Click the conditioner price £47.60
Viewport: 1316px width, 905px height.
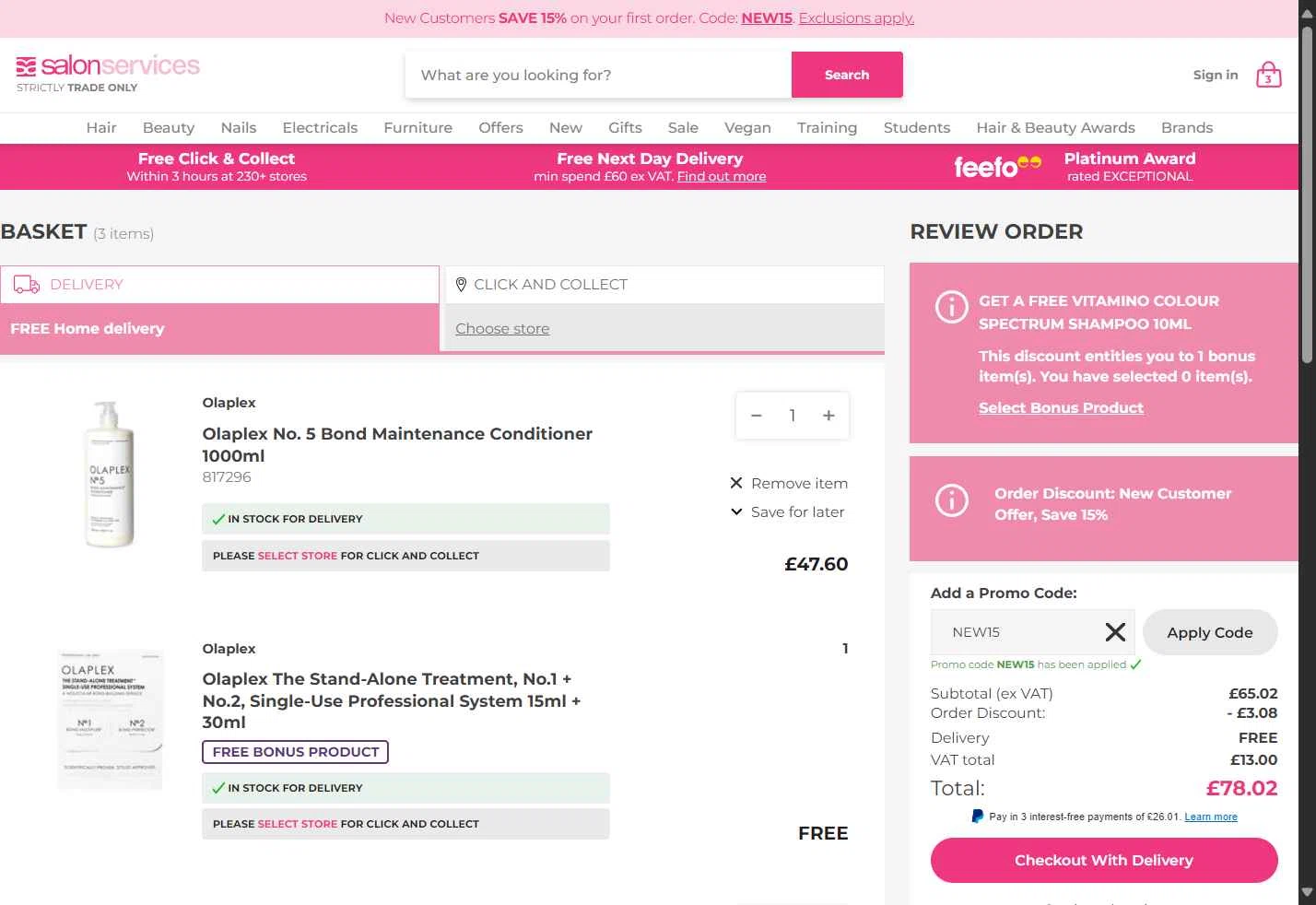[816, 564]
